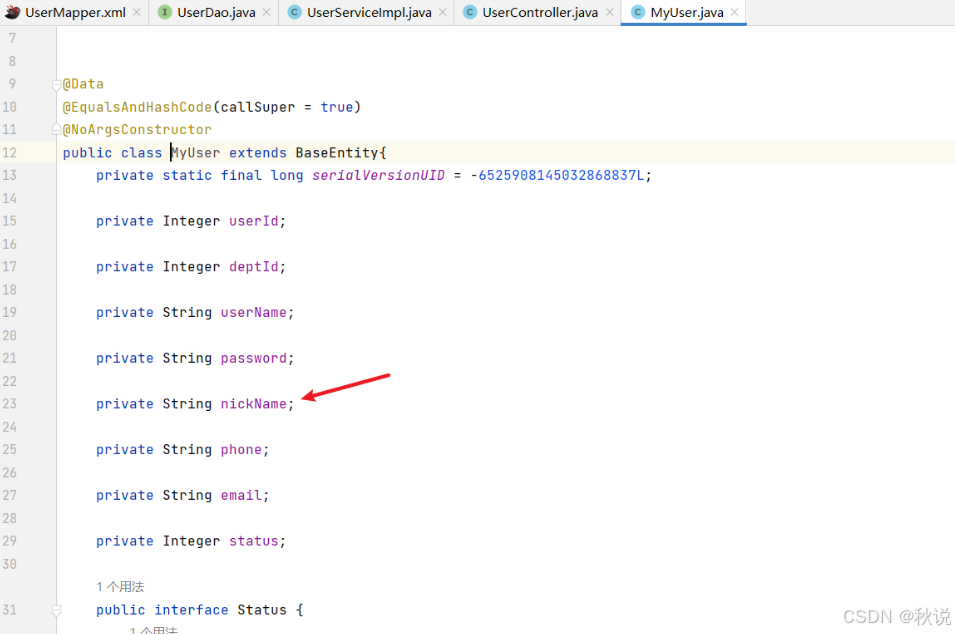Close the MyUser.java tab

[x=735, y=12]
